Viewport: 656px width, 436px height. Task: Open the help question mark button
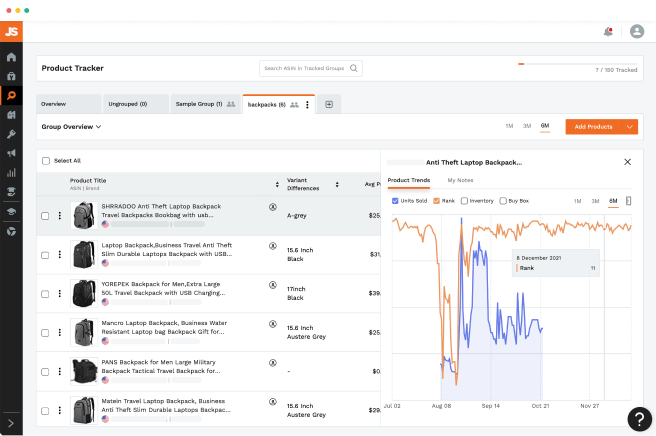pos(639,418)
